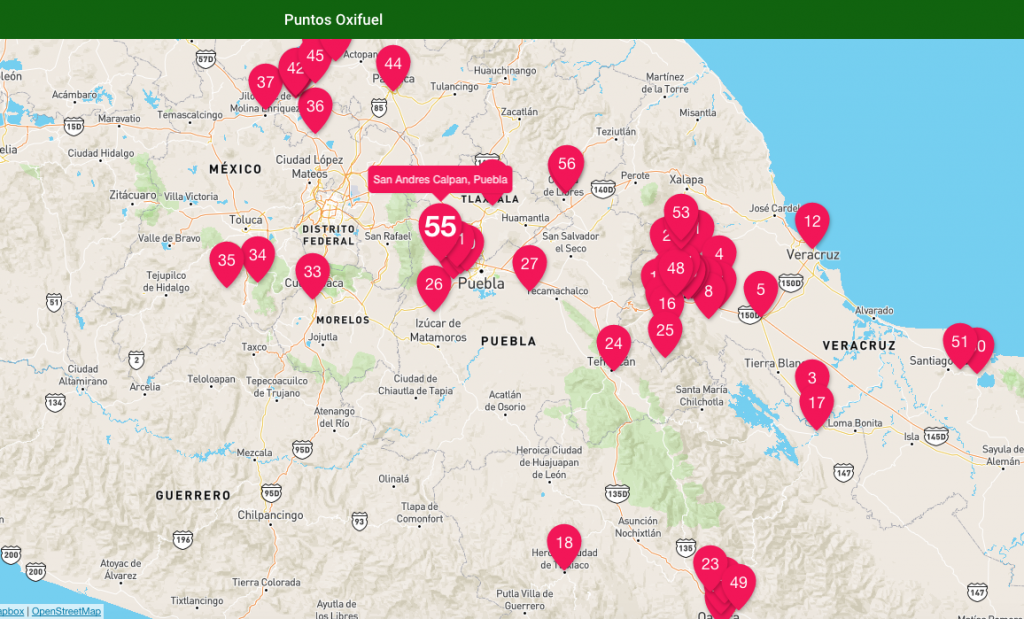This screenshot has height=619, width=1024.
Task: Open map marker 51
Action: point(959,345)
